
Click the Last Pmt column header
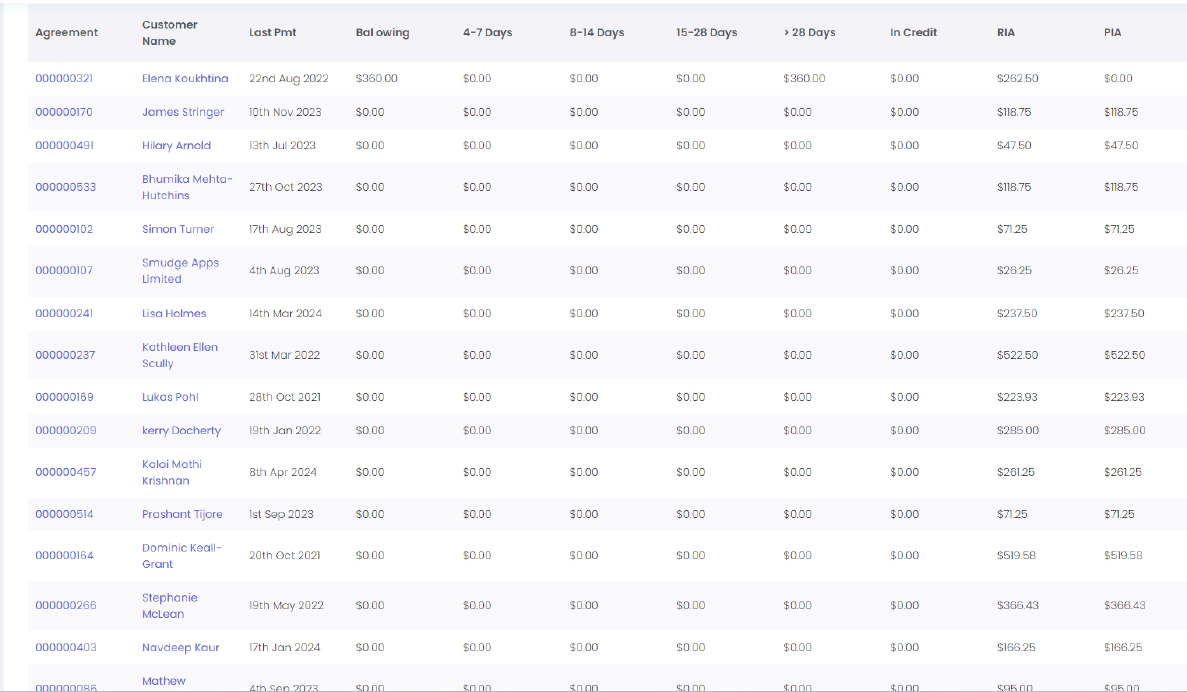click(273, 33)
